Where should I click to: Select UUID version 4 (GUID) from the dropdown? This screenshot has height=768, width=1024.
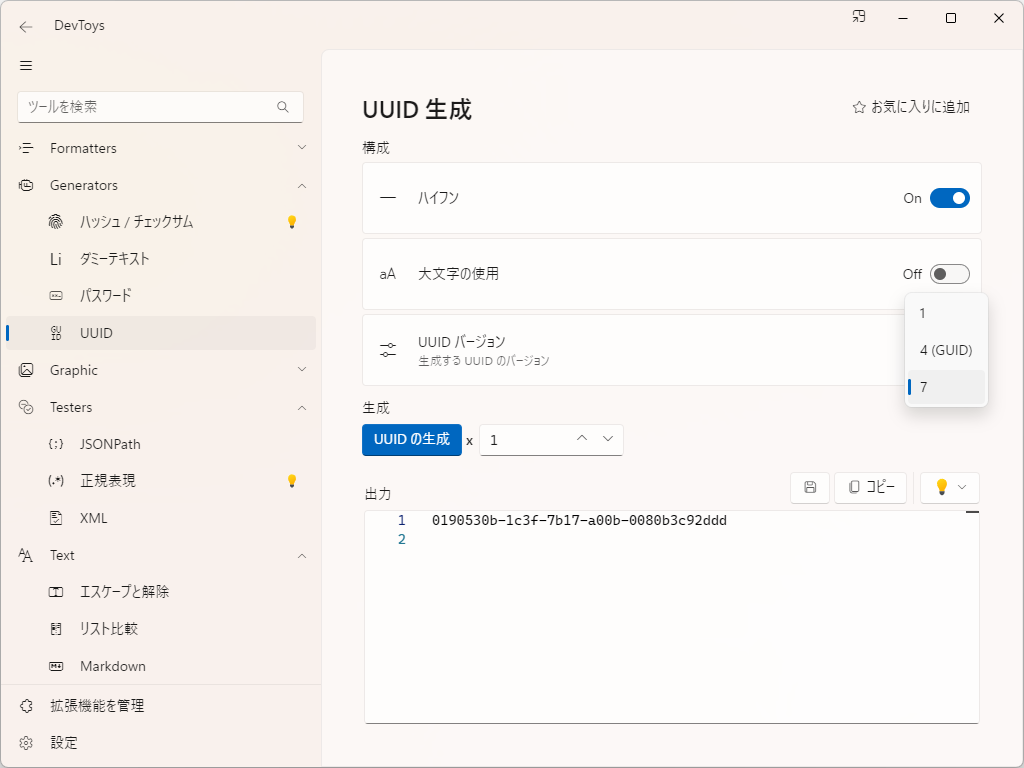944,350
